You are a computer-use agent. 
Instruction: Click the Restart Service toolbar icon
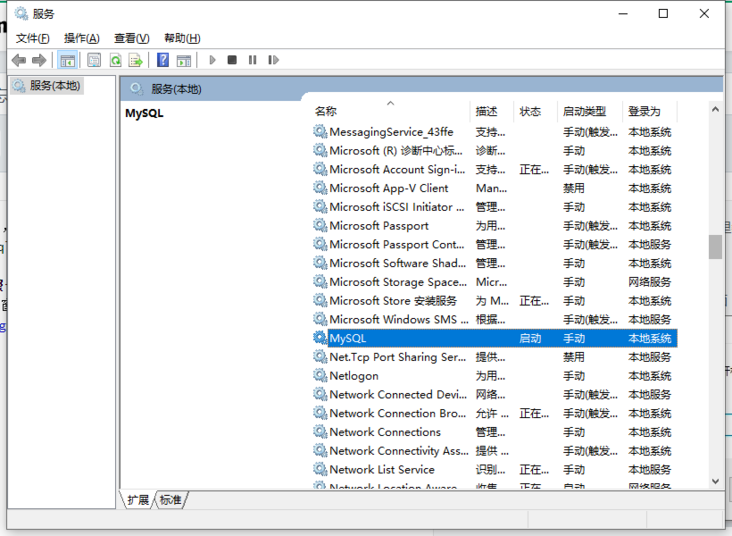pyautogui.click(x=273, y=60)
